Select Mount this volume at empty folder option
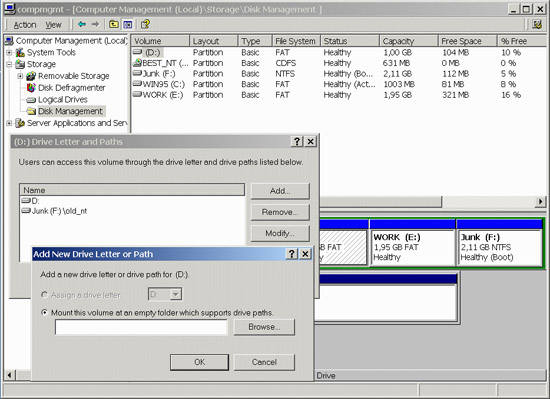This screenshot has height=399, width=550. coord(45,312)
